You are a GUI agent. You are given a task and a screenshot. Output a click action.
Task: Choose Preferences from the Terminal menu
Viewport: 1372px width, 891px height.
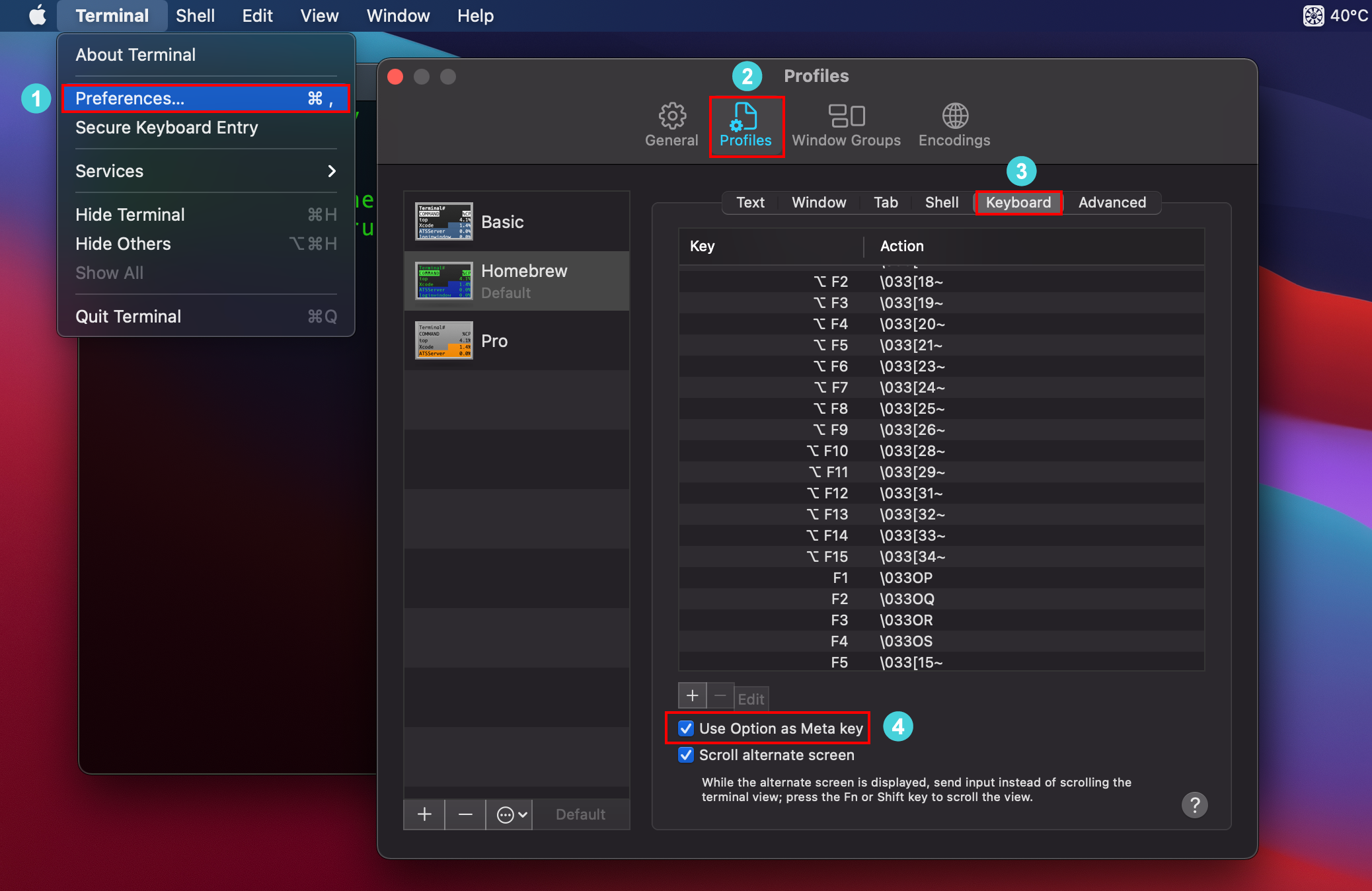(x=206, y=98)
